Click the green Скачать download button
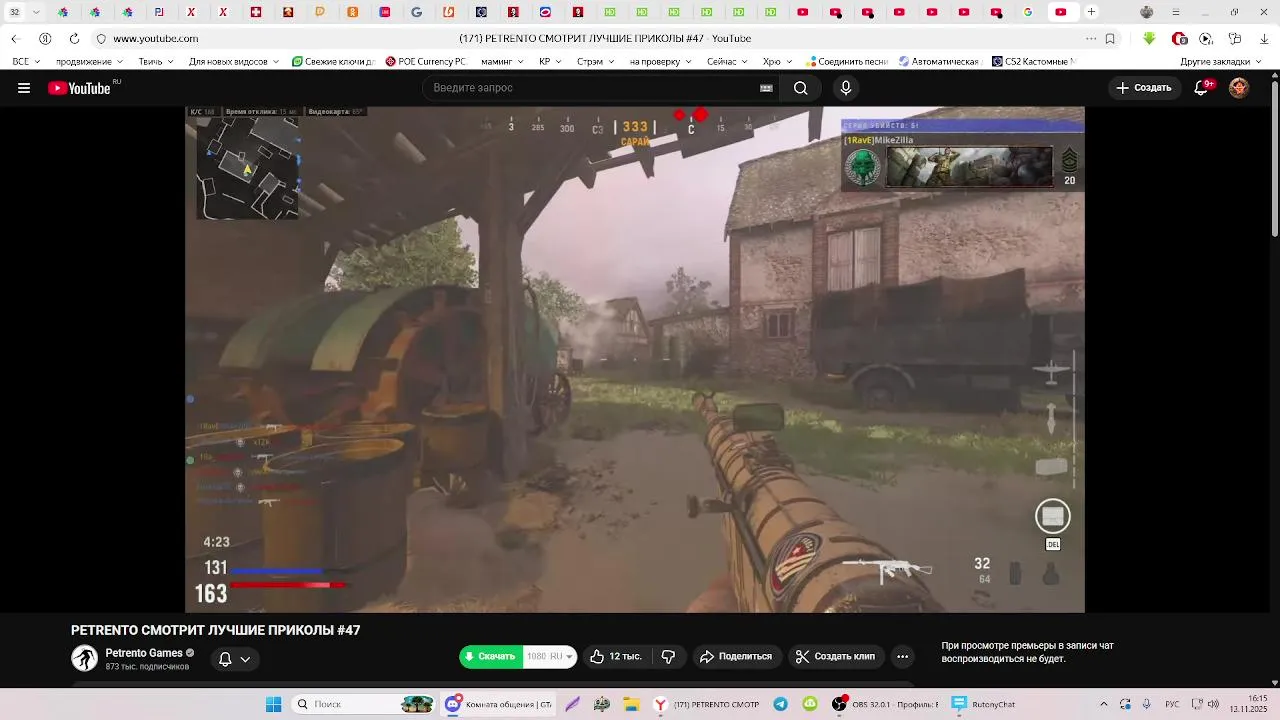This screenshot has width=1280, height=720. 491,657
